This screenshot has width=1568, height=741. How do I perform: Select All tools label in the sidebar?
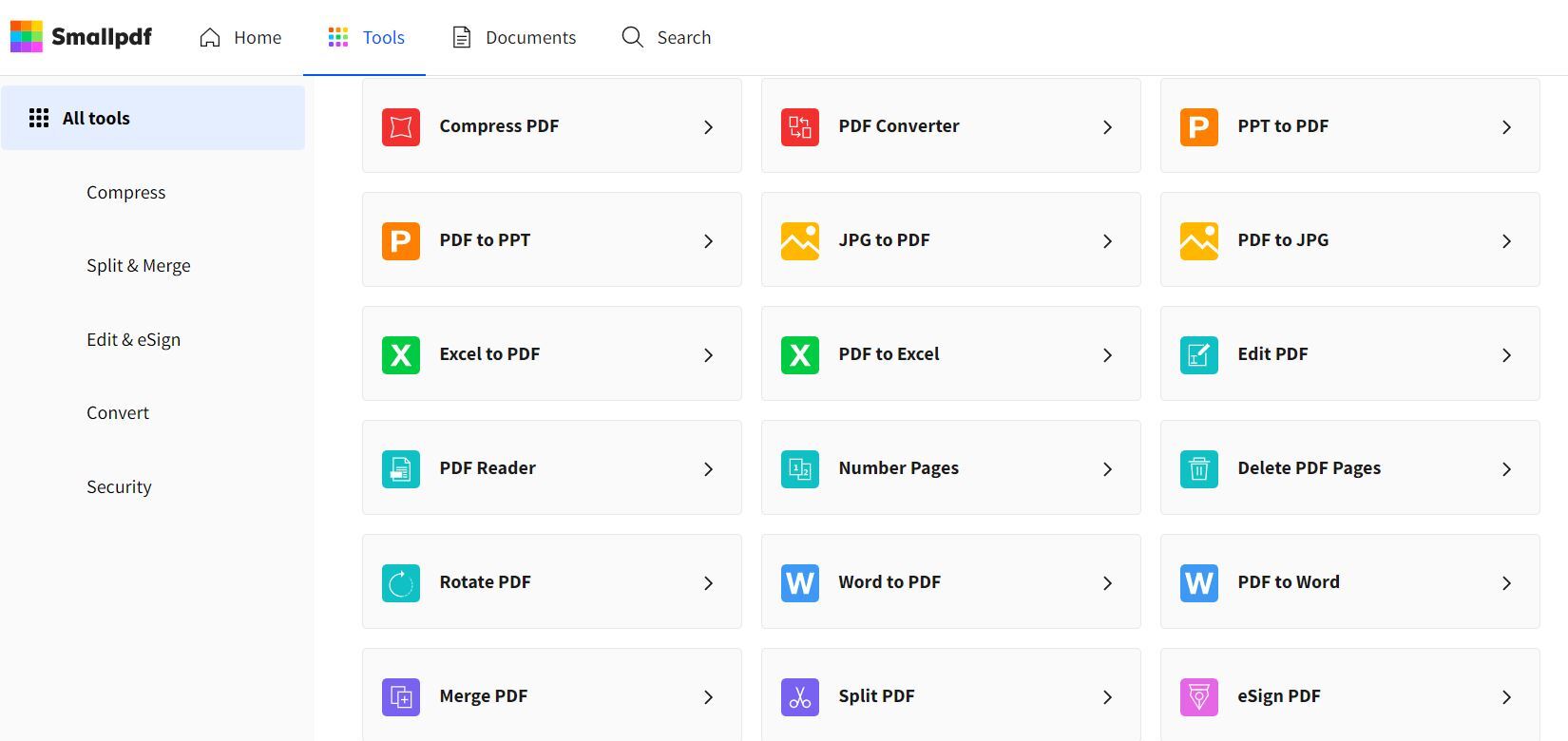coord(96,118)
